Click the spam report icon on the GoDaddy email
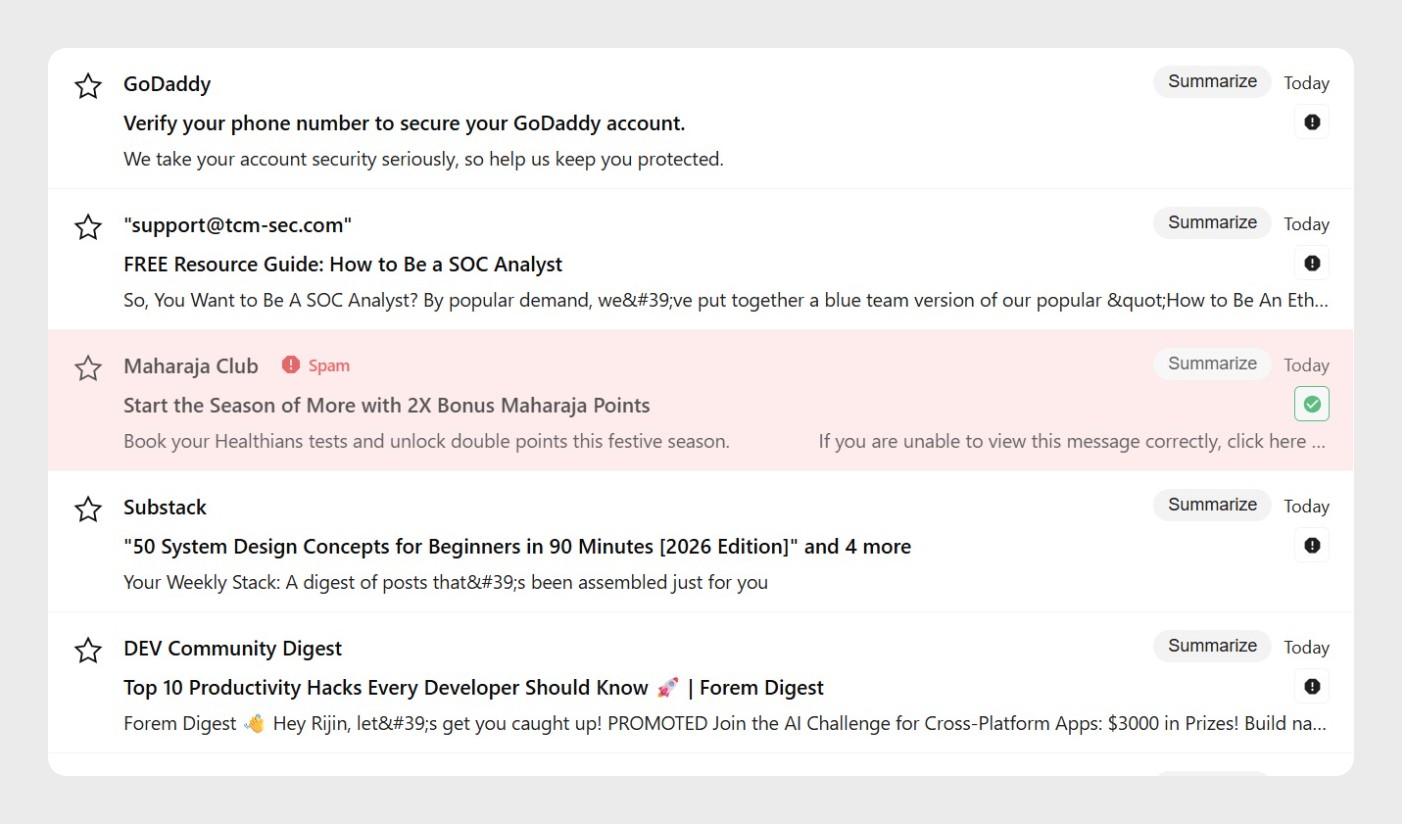The width and height of the screenshot is (1402, 825). pos(1311,121)
